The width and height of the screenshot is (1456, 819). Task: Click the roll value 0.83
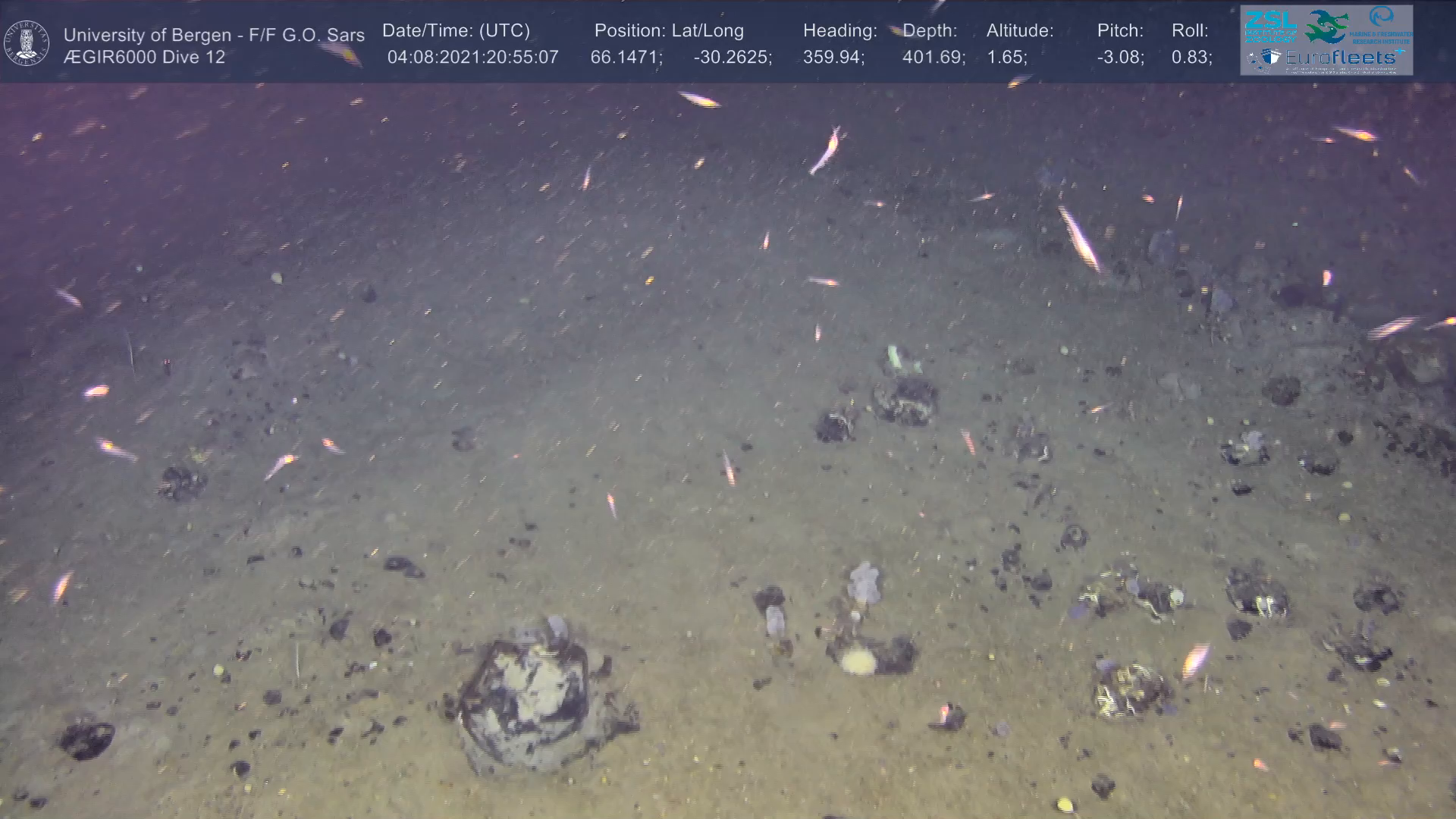pos(1191,58)
